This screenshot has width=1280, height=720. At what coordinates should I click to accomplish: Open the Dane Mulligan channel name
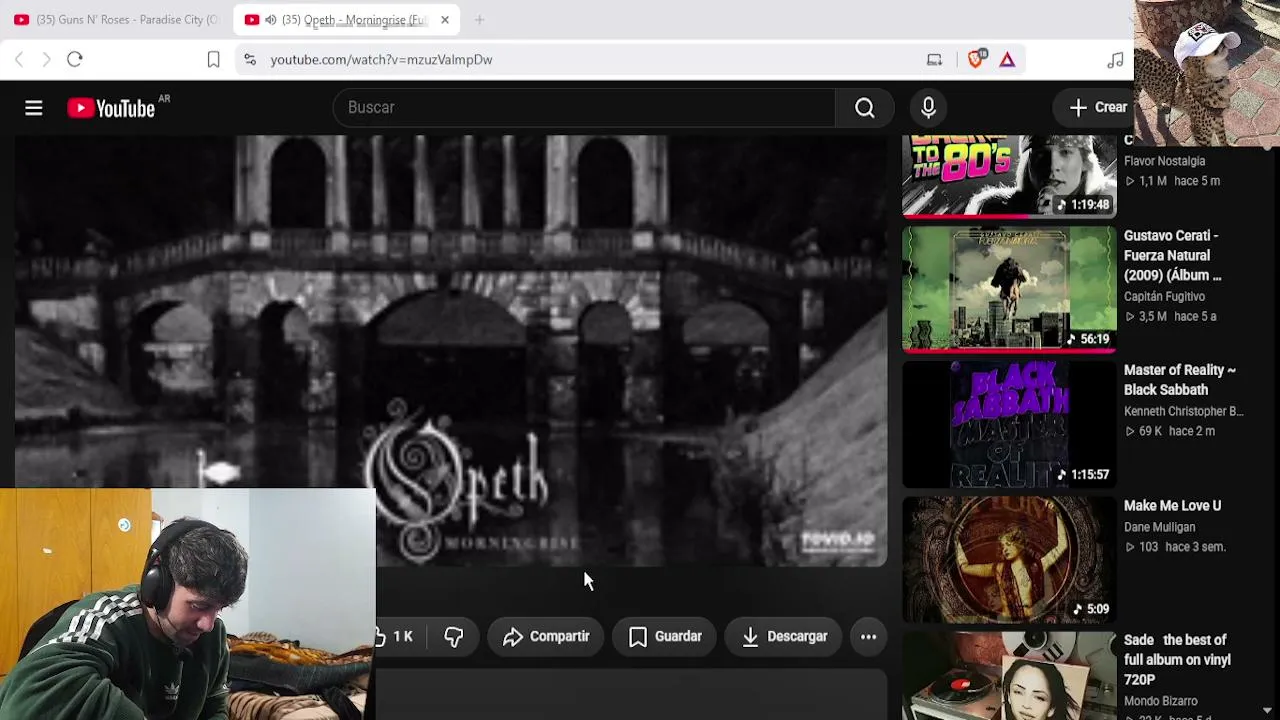[x=1159, y=527]
